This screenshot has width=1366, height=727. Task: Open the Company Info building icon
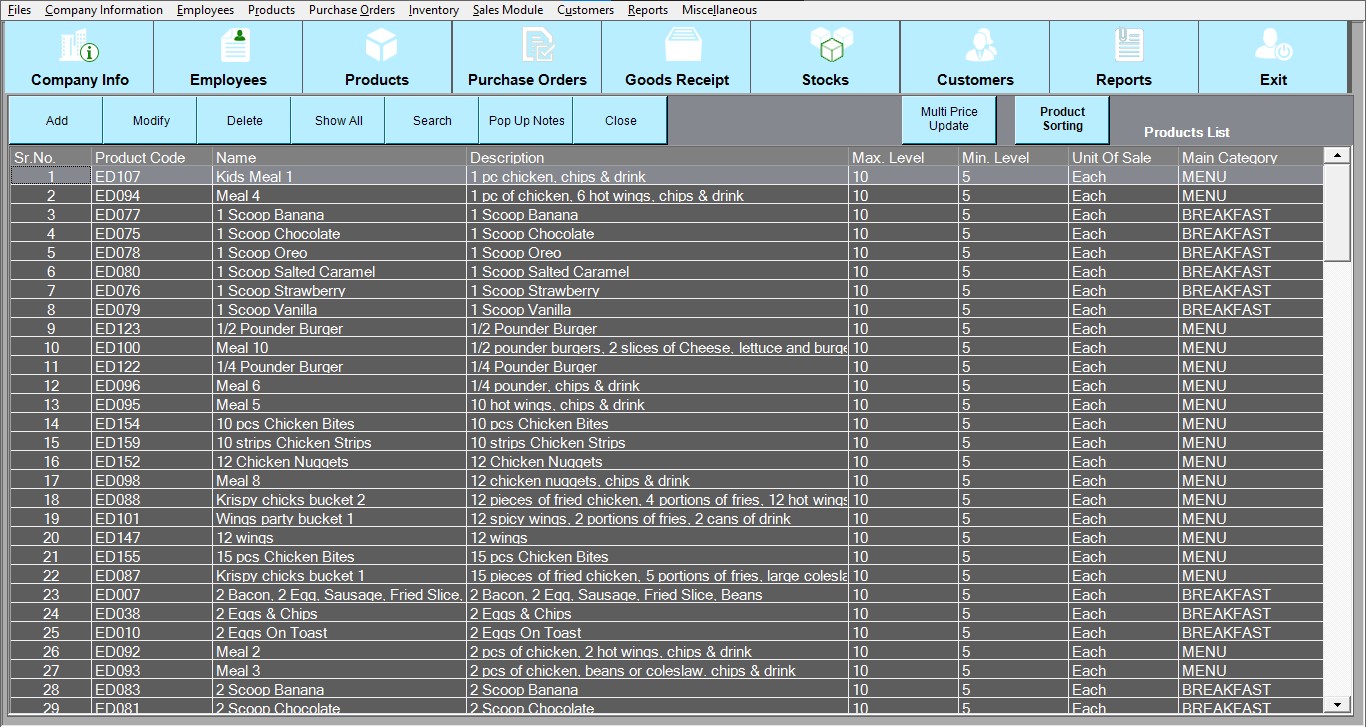[x=80, y=46]
